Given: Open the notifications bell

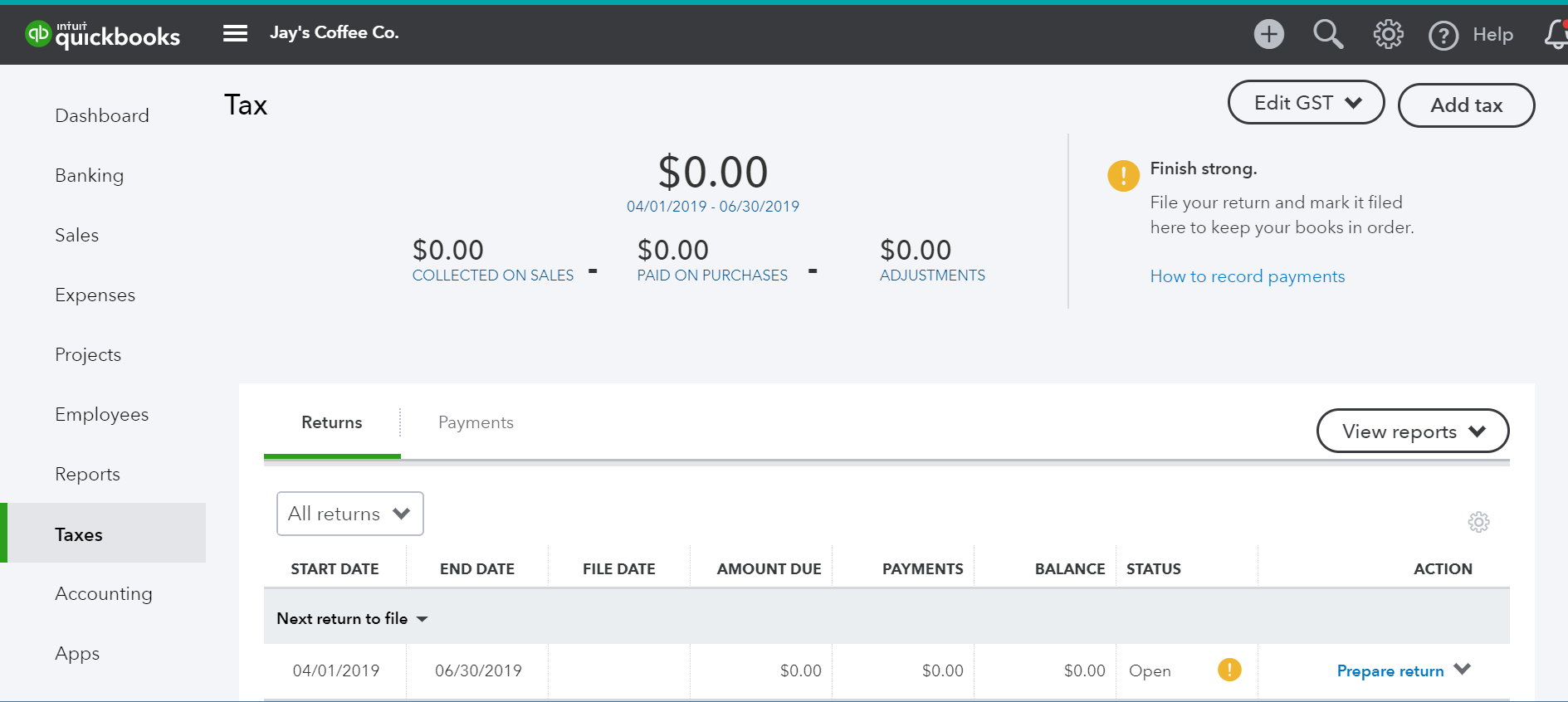Looking at the screenshot, I should tap(1556, 34).
